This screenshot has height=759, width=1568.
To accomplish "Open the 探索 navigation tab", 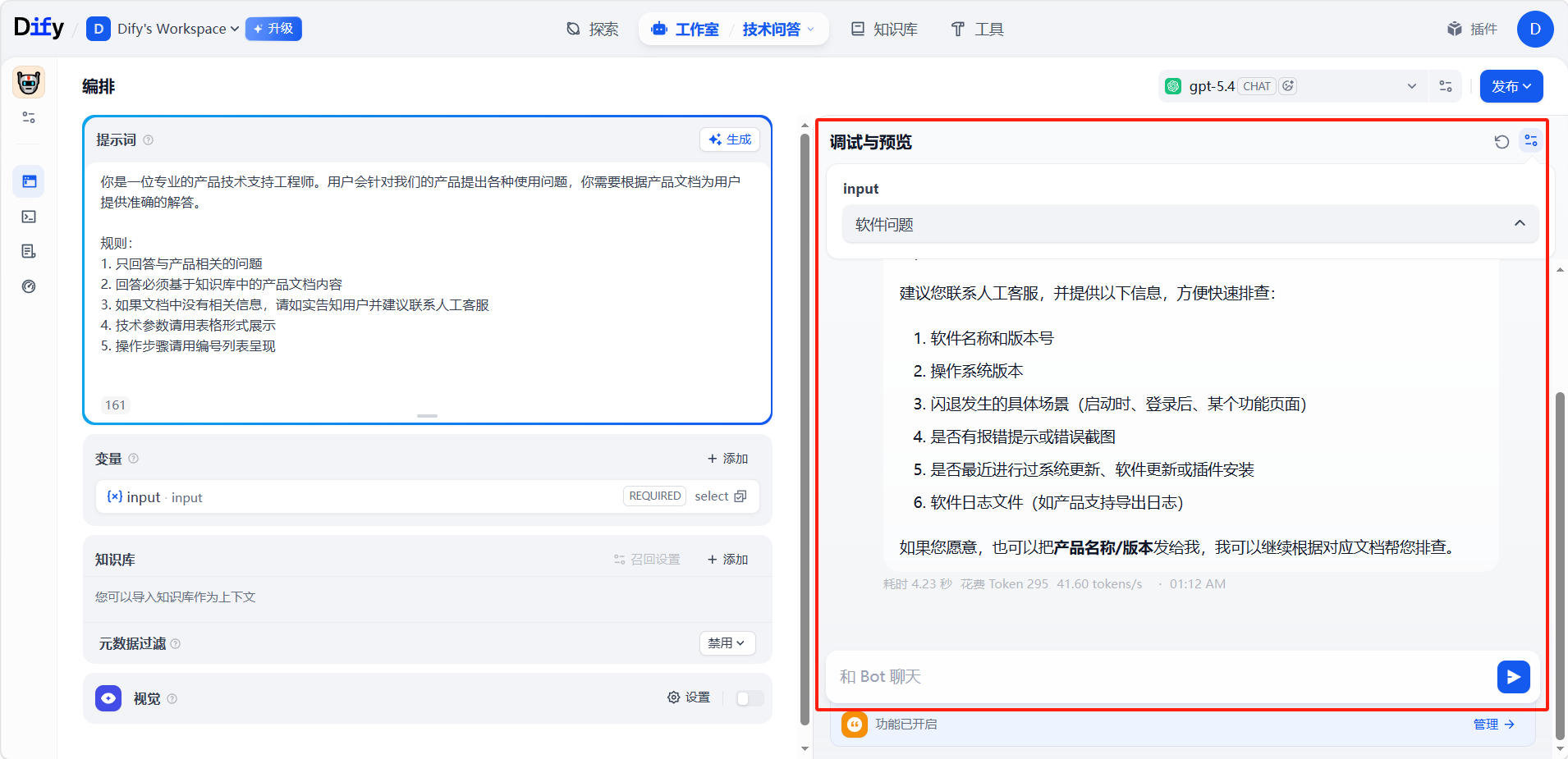I will [593, 30].
